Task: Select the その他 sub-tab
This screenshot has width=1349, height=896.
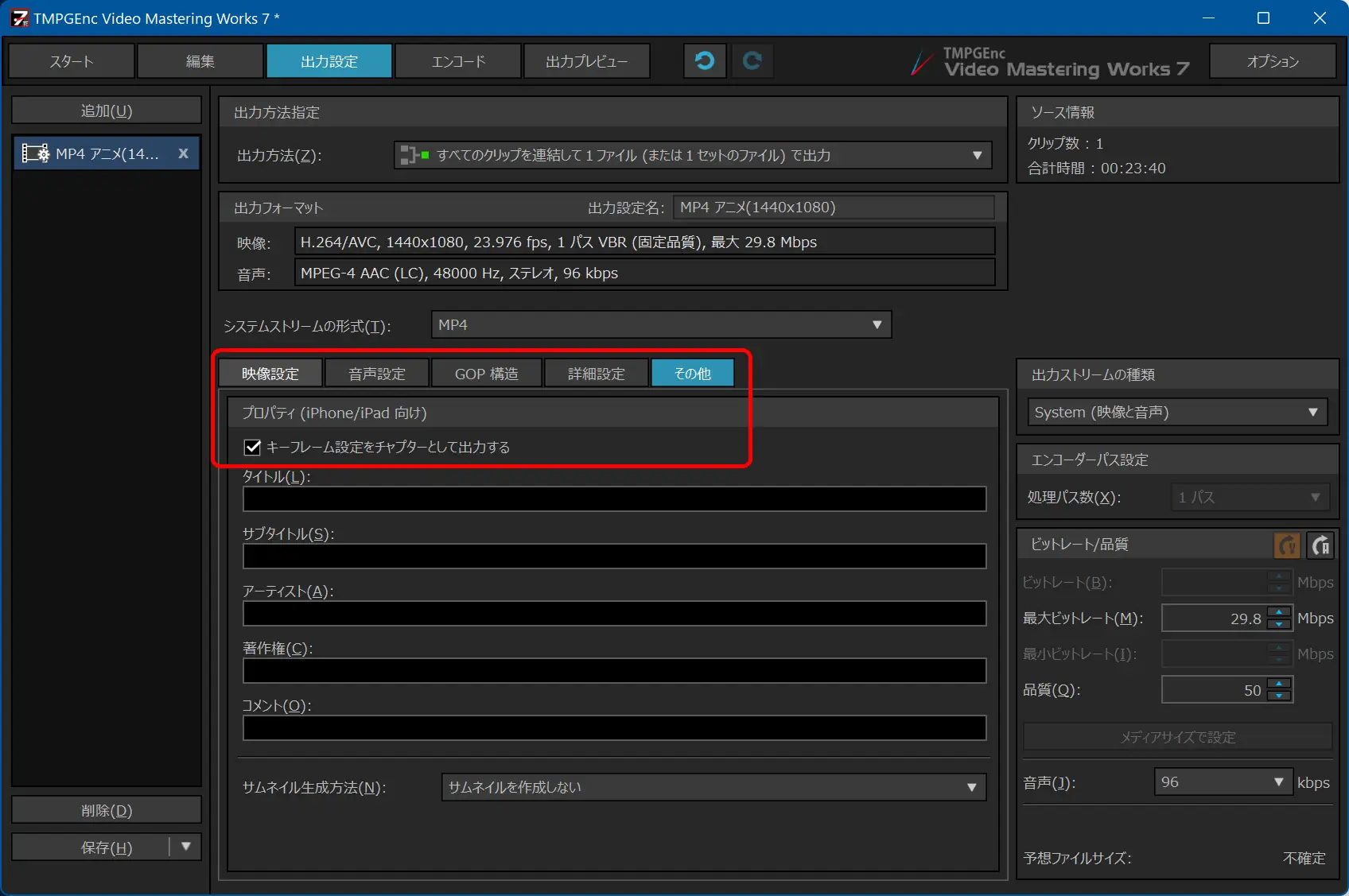Action: coord(693,374)
